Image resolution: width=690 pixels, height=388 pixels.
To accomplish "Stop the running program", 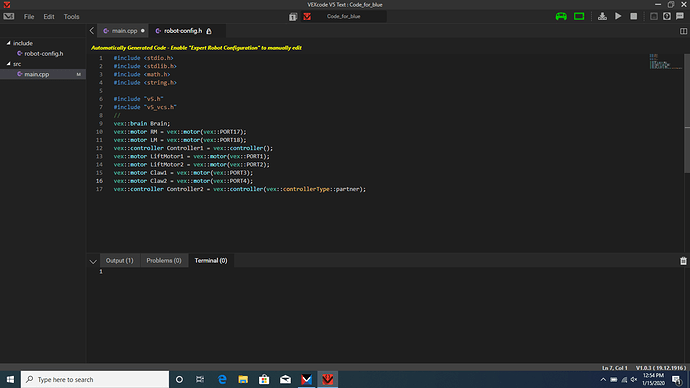I will tap(634, 16).
